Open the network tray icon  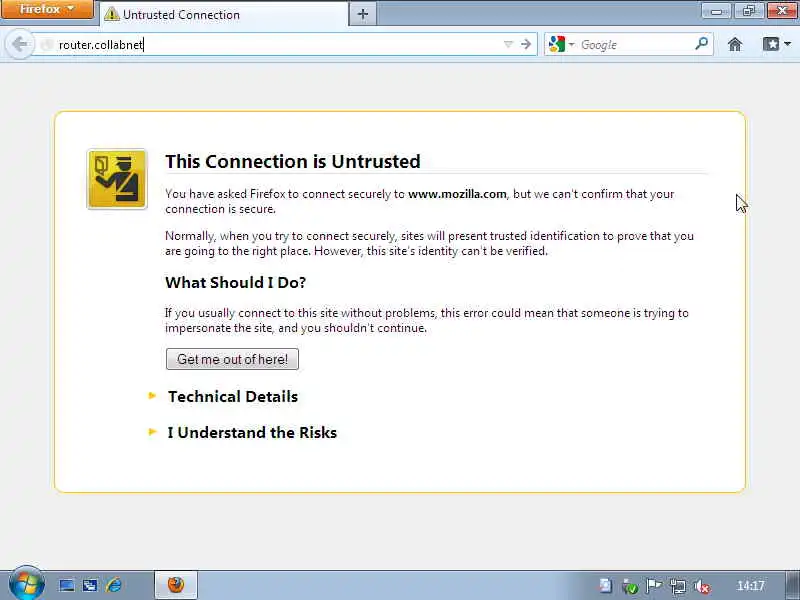678,586
